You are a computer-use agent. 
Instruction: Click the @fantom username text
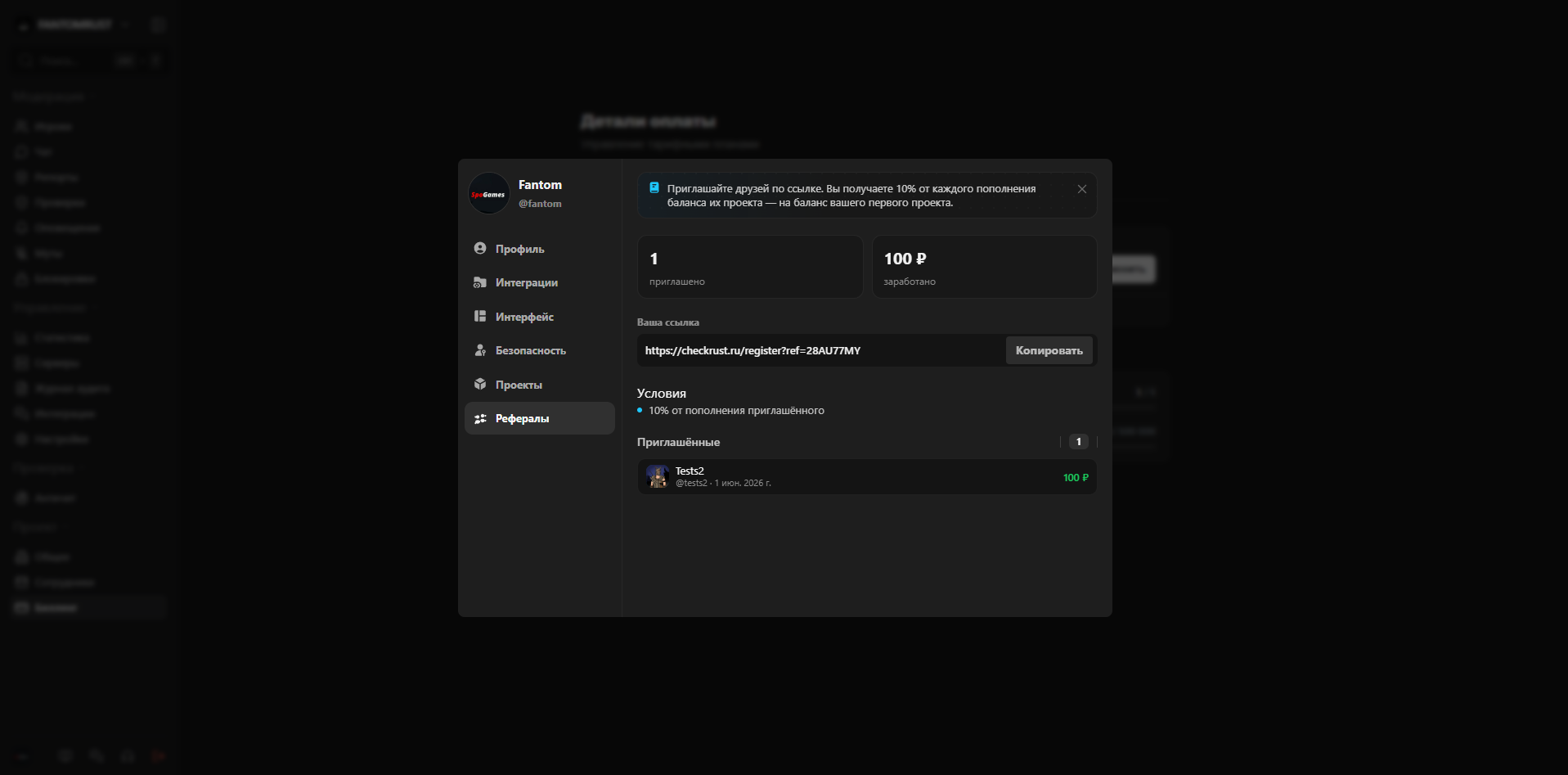coord(540,204)
